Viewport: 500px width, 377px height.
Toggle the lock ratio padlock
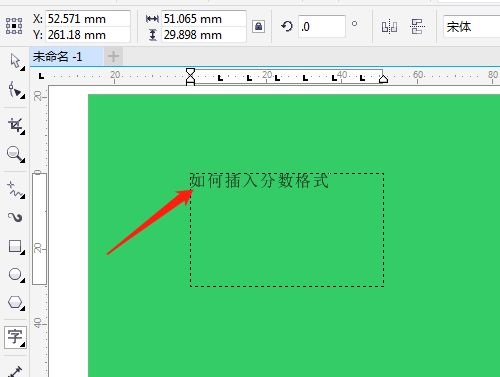(258, 26)
